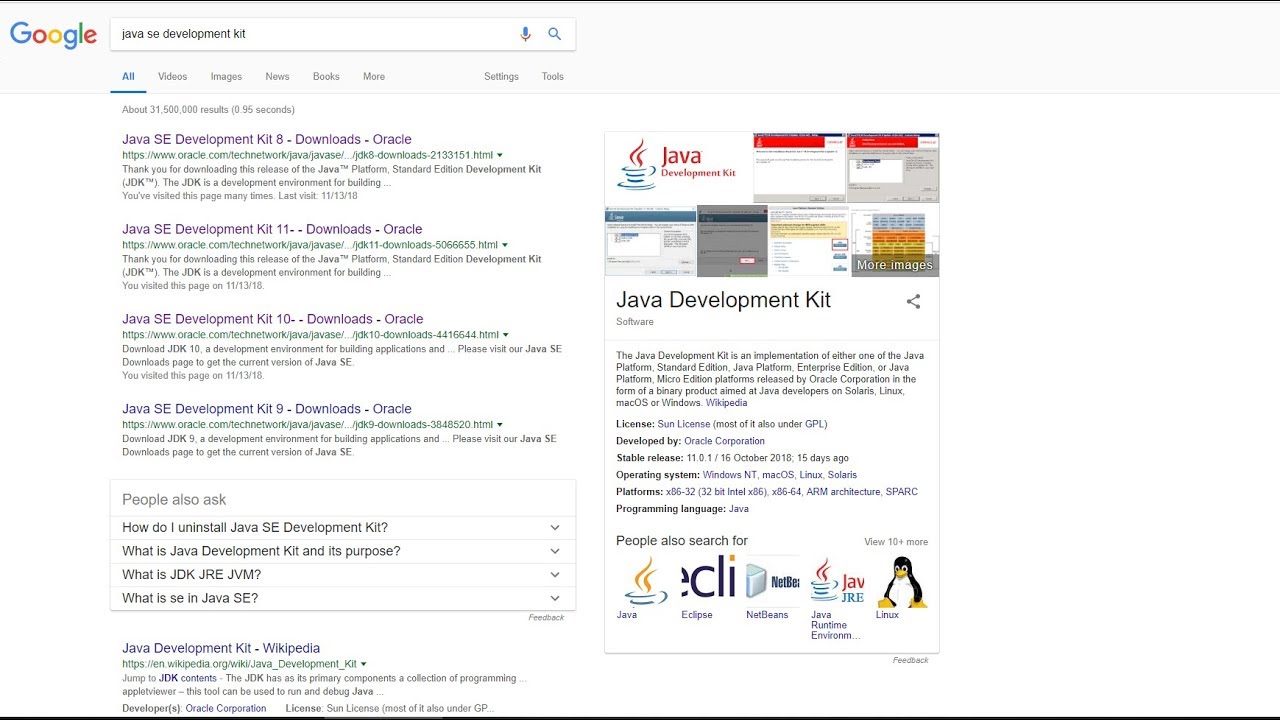Activate voice search microphone icon

point(525,34)
